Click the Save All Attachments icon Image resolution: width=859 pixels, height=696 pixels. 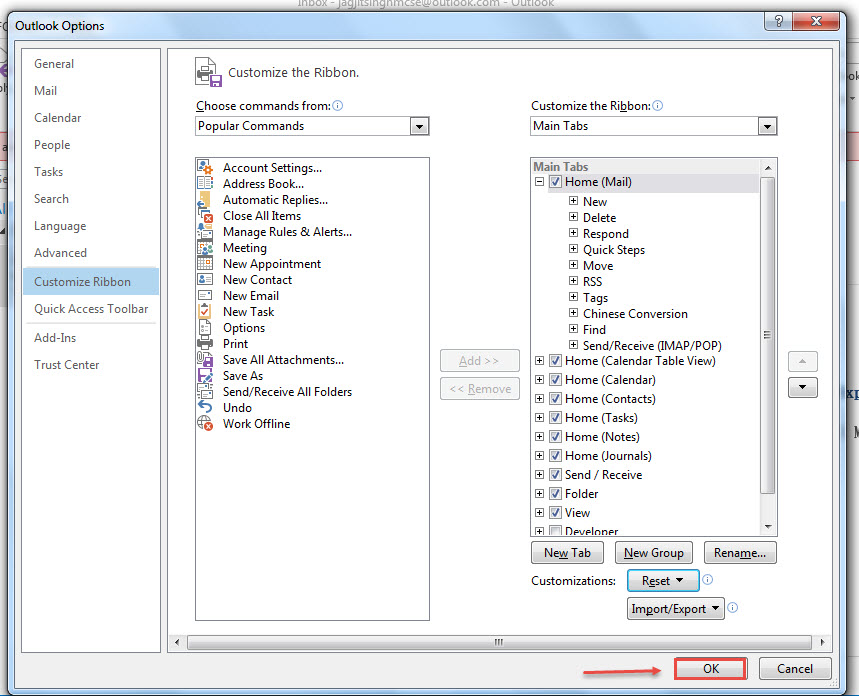point(205,360)
